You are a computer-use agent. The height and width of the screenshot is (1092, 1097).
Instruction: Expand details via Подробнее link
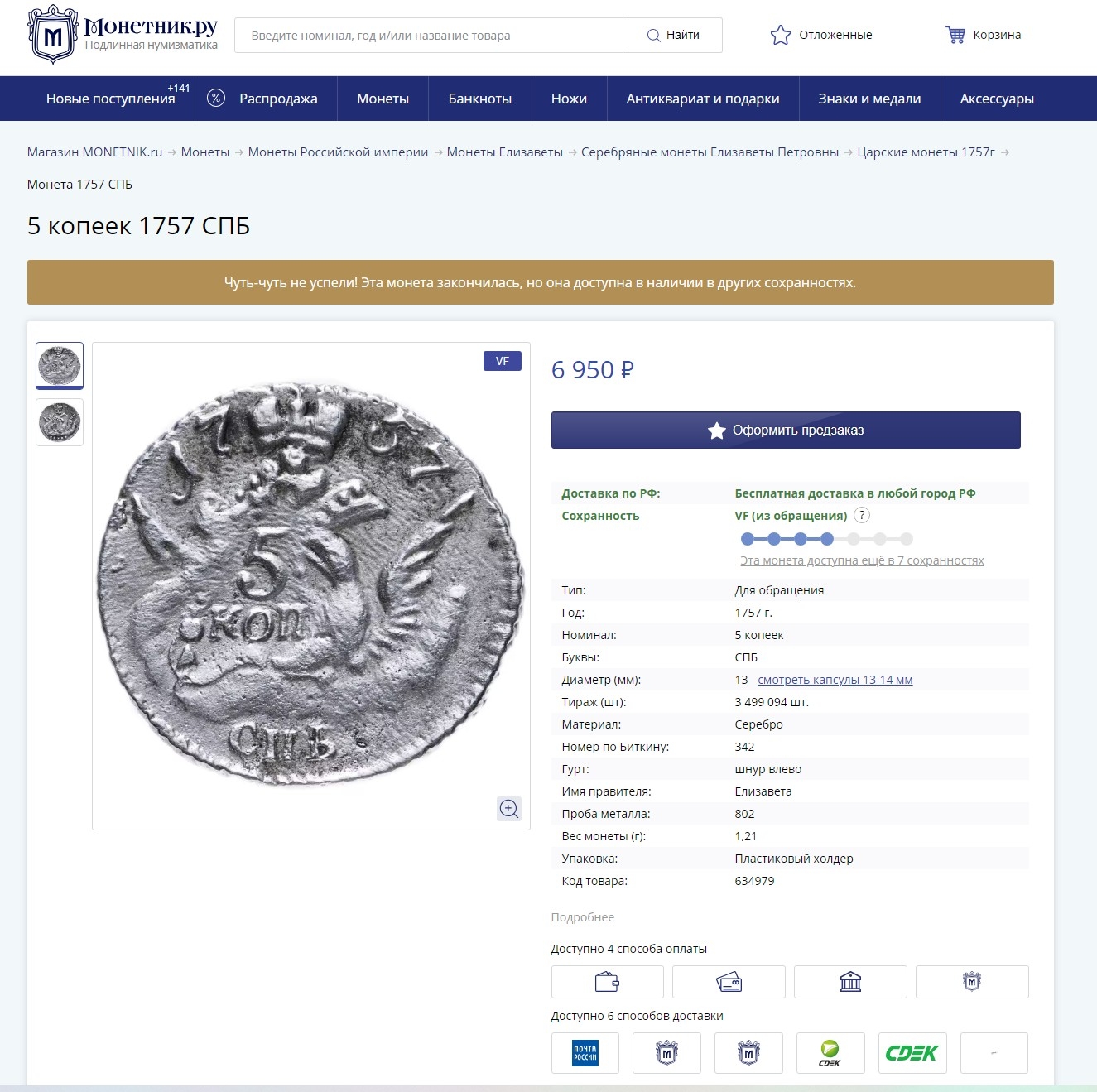point(582,917)
